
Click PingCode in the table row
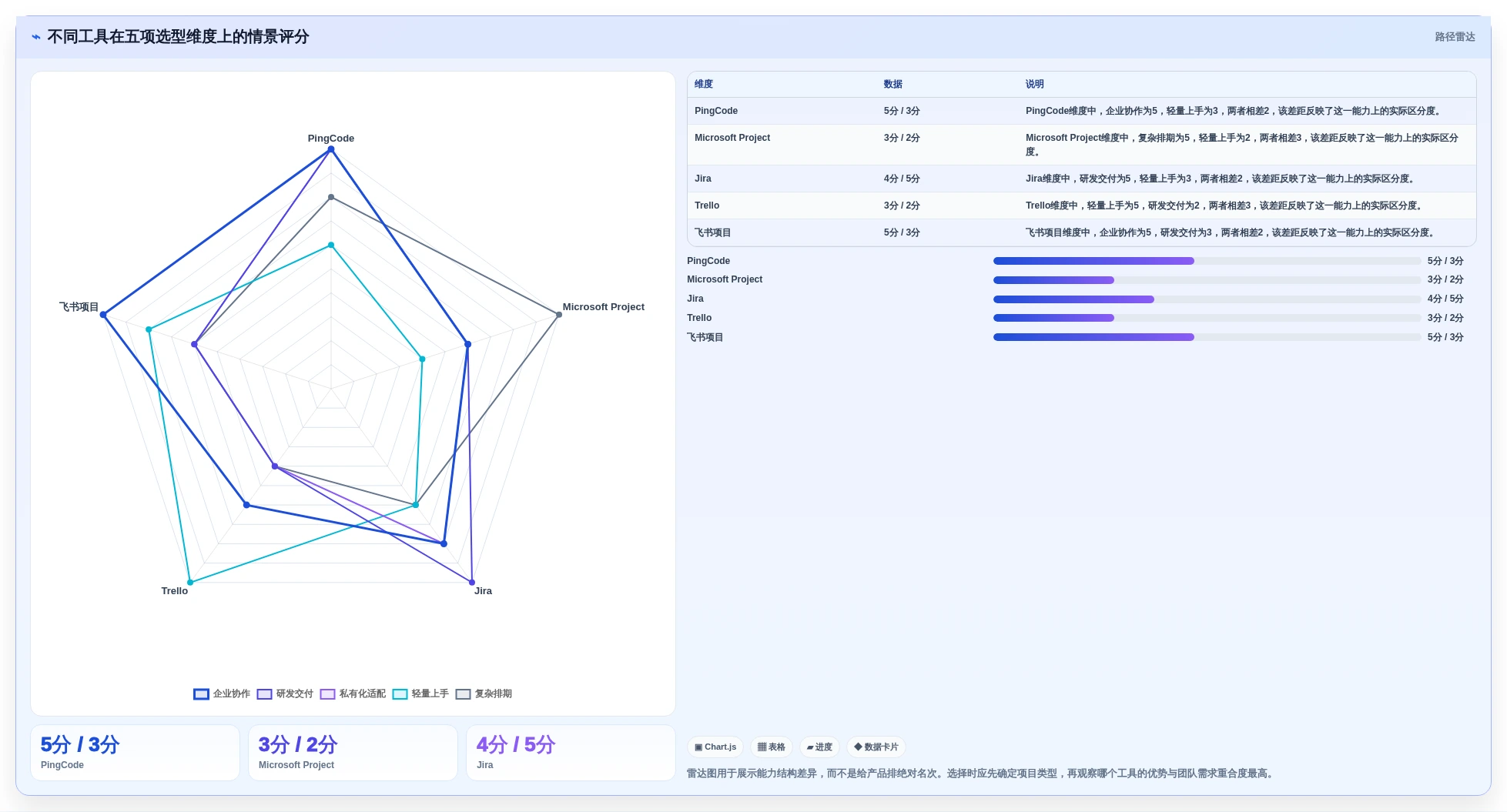click(x=716, y=111)
